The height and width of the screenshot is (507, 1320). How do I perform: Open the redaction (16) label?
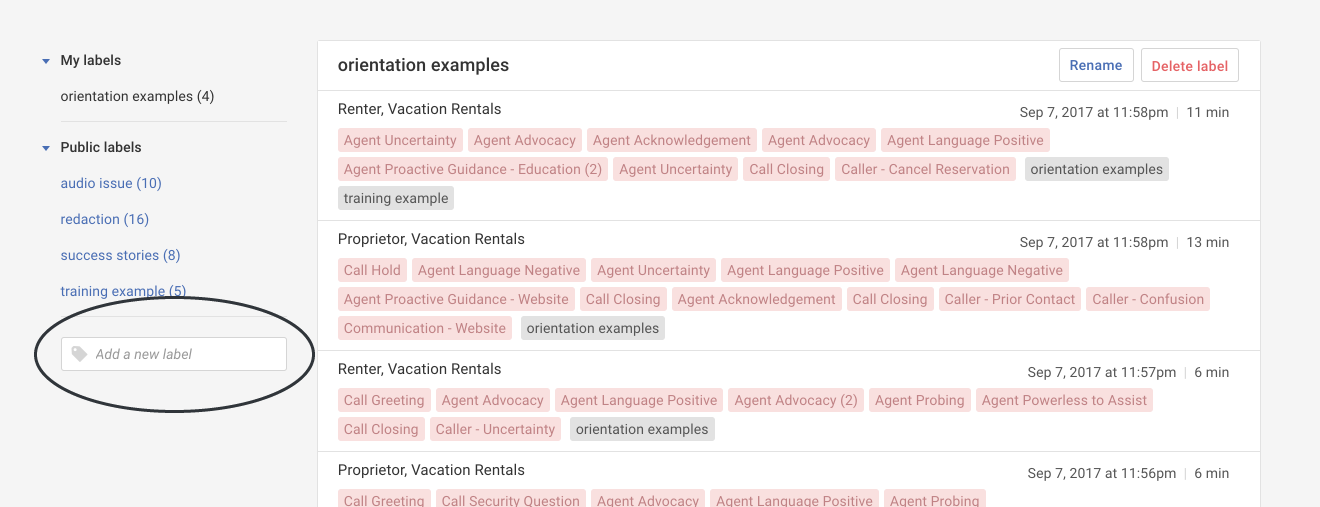pos(104,219)
